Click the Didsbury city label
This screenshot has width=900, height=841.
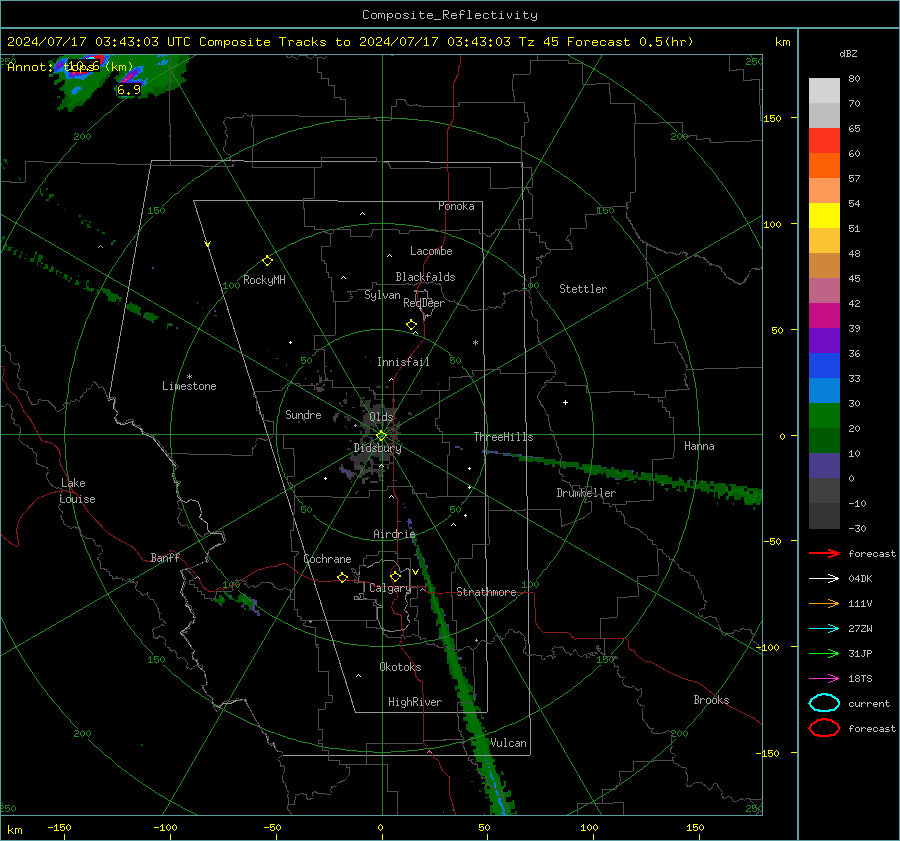click(377, 448)
